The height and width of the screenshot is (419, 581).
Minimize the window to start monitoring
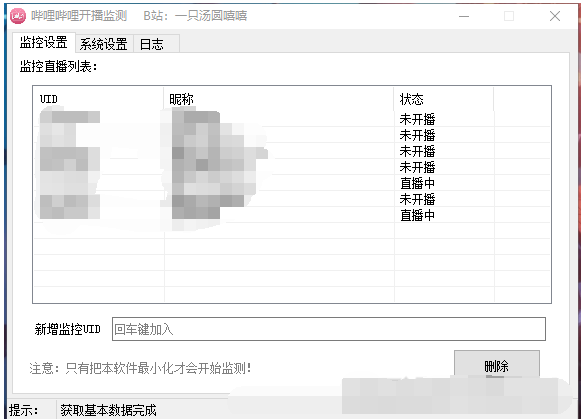(464, 16)
